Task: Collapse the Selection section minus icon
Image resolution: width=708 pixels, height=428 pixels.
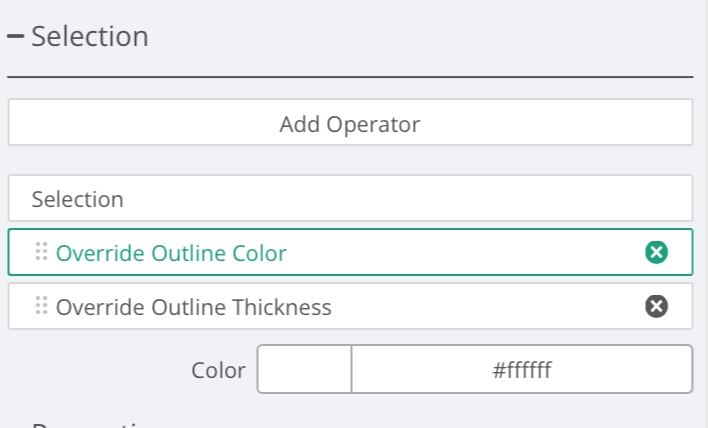Action: tap(15, 37)
